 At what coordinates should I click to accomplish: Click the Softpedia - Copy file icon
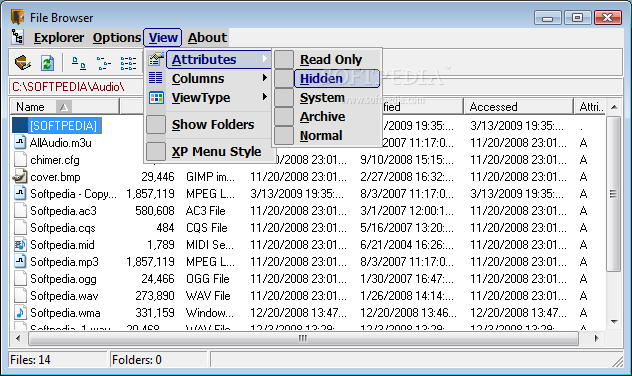[x=20, y=193]
